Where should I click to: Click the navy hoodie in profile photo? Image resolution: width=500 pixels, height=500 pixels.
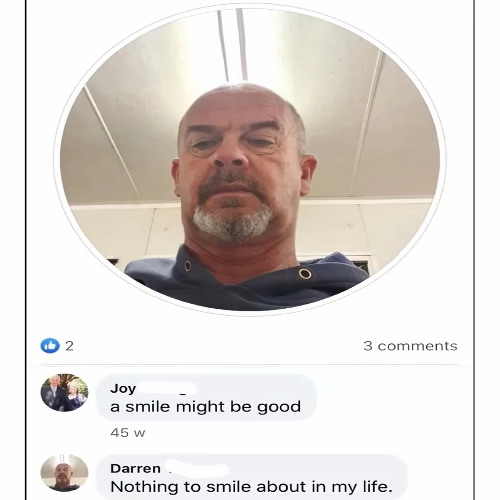point(248,283)
